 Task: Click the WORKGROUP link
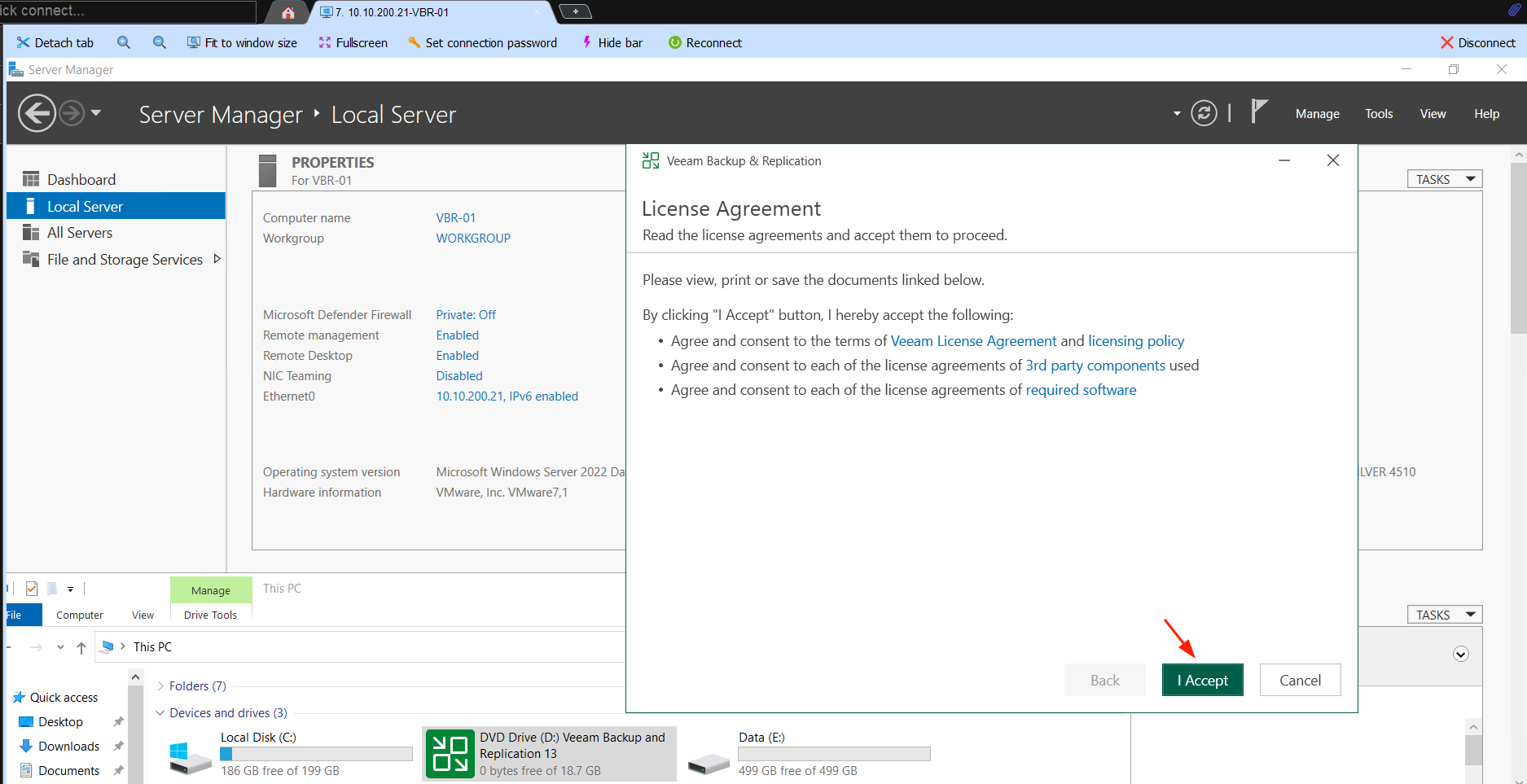[473, 239]
